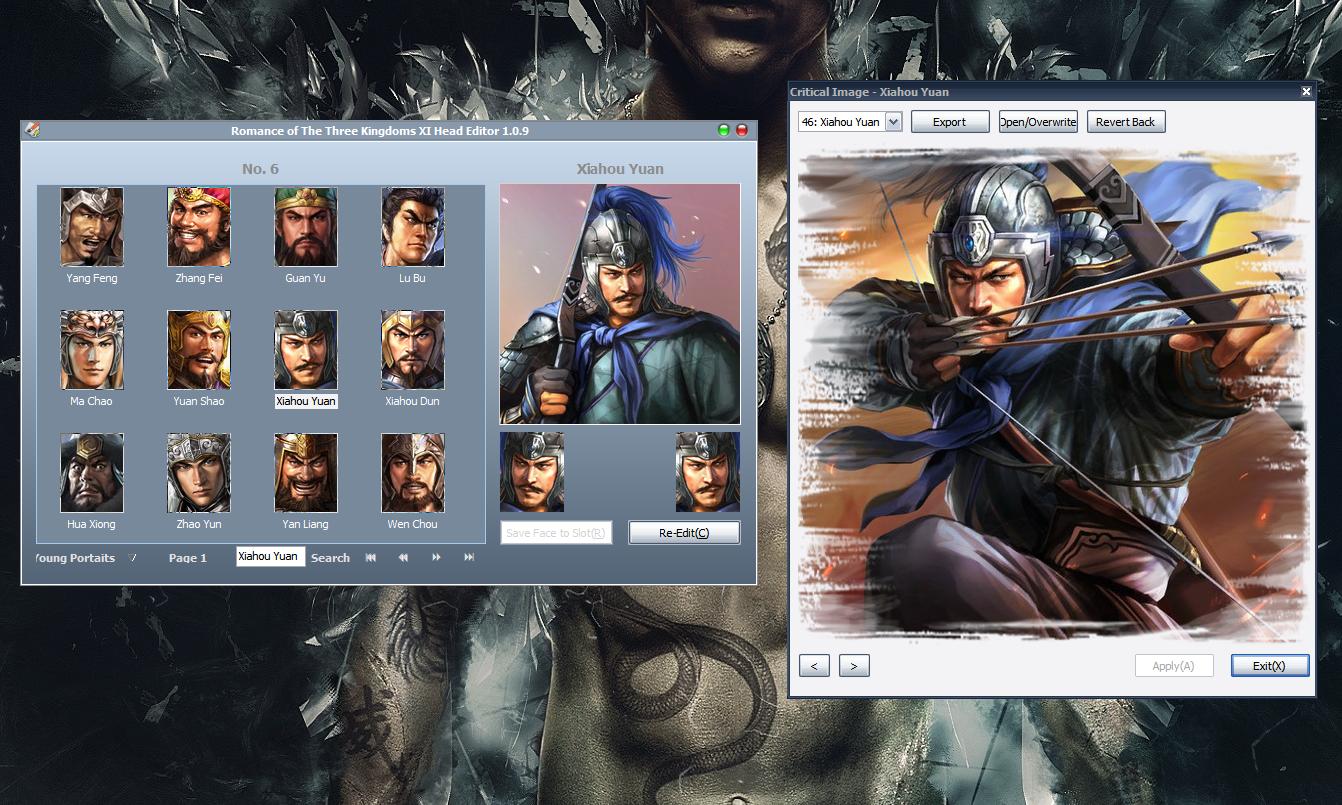Screen dimensions: 1342x805
Task: Click green minimize button of Head Editor
Action: 724,130
